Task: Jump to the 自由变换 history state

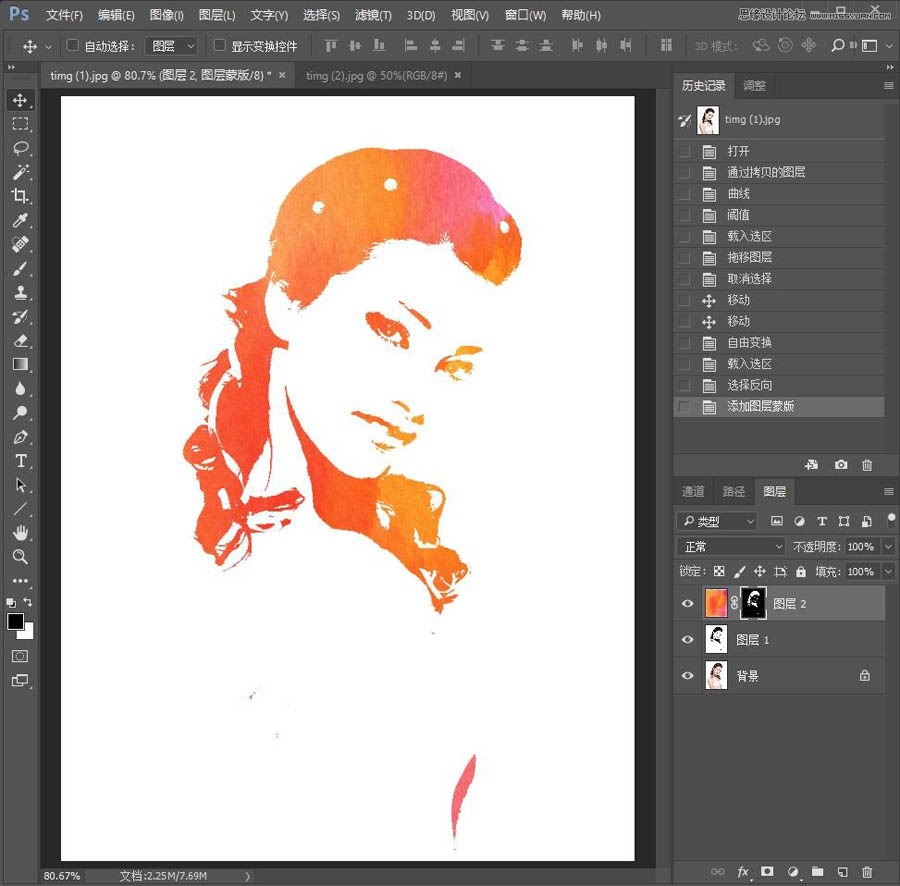Action: click(x=749, y=343)
